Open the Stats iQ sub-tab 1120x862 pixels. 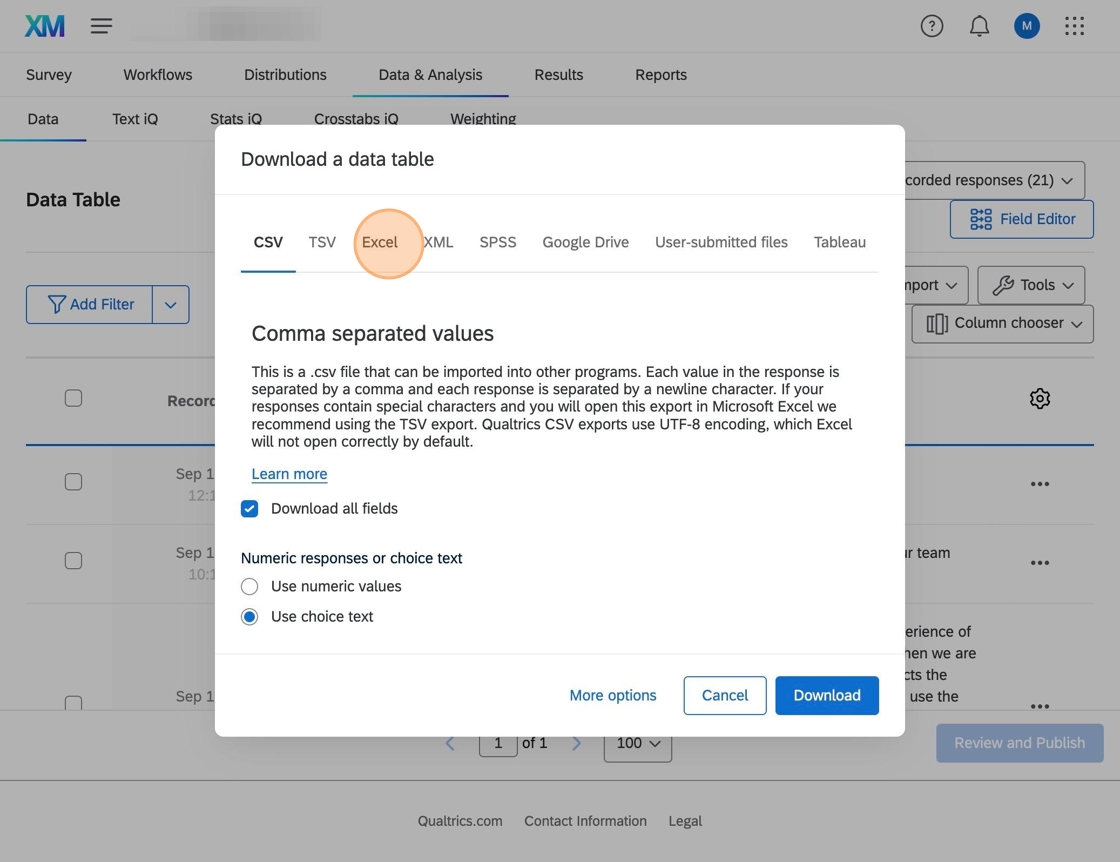(x=236, y=119)
